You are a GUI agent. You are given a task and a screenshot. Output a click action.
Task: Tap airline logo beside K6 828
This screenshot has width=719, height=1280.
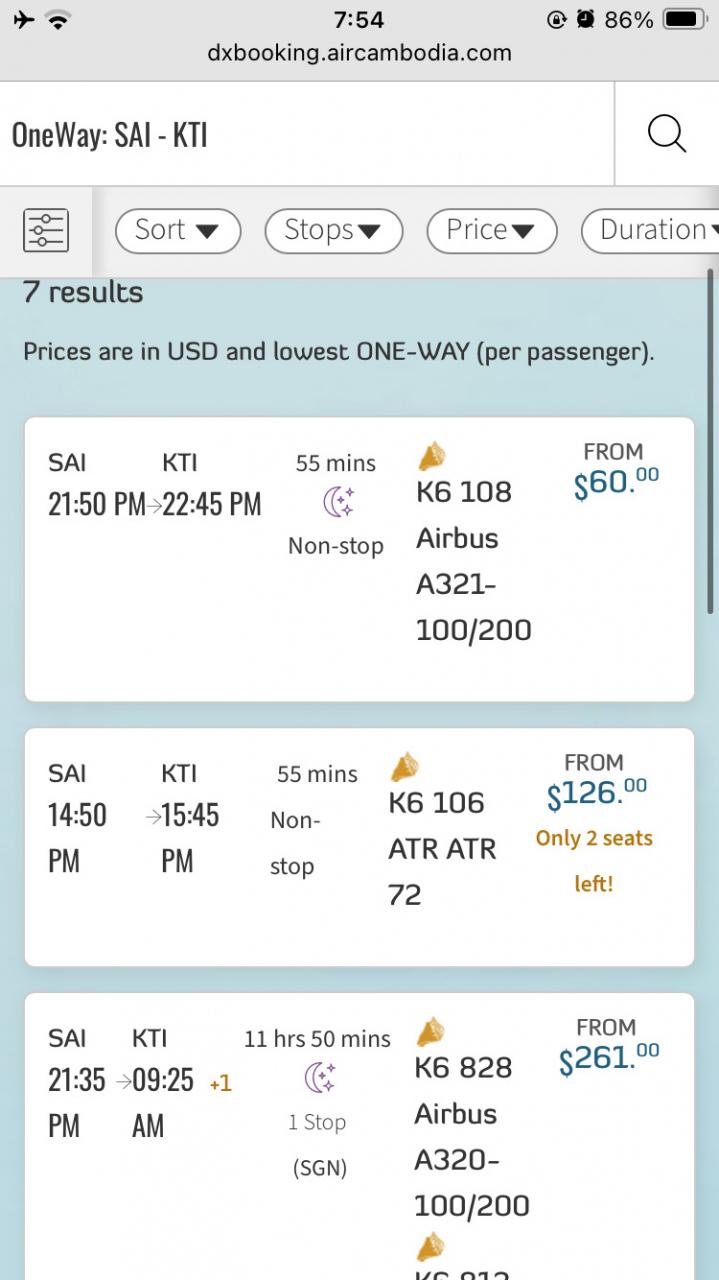pos(430,1031)
